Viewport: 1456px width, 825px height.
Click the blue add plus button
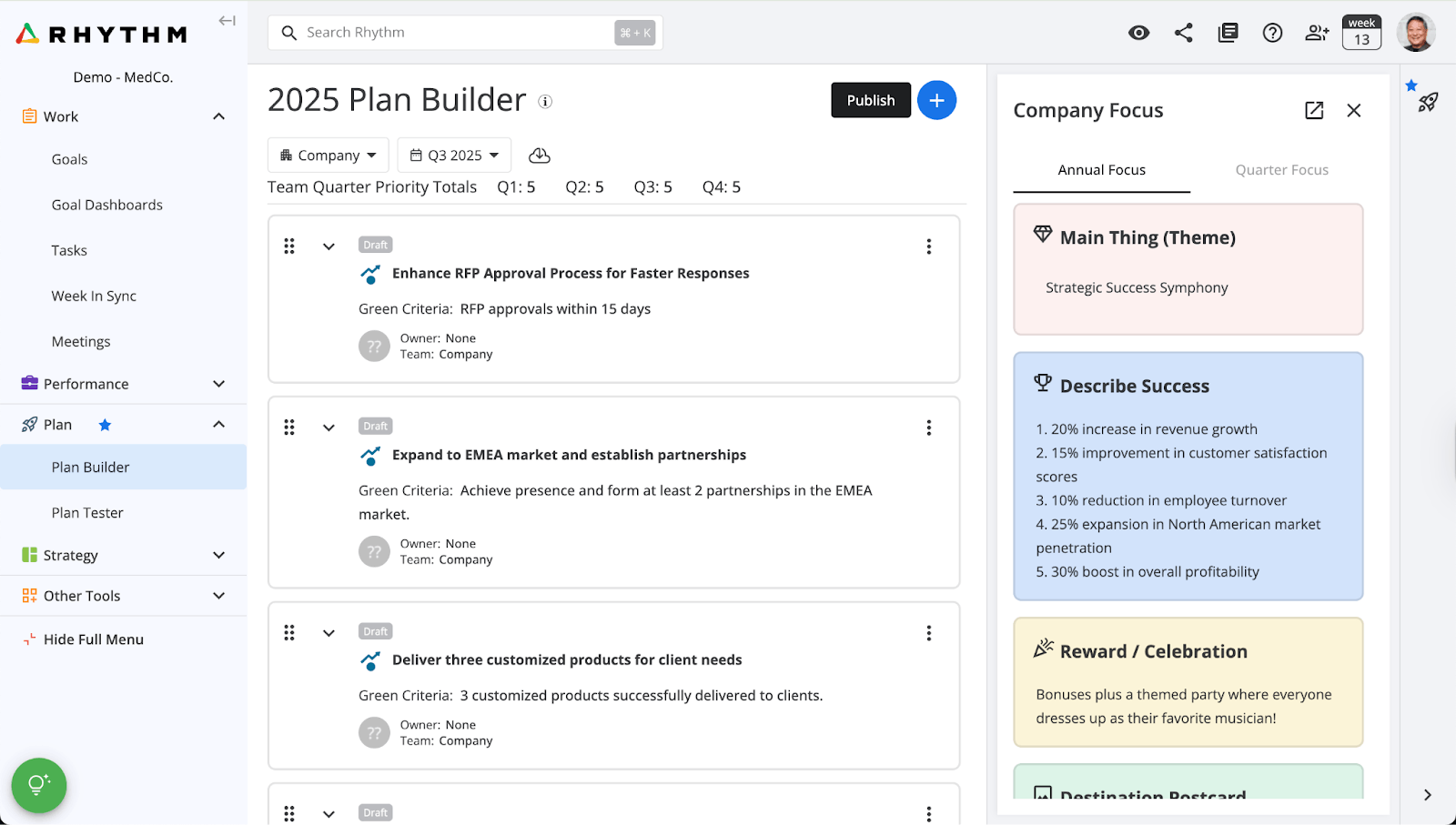coord(936,100)
